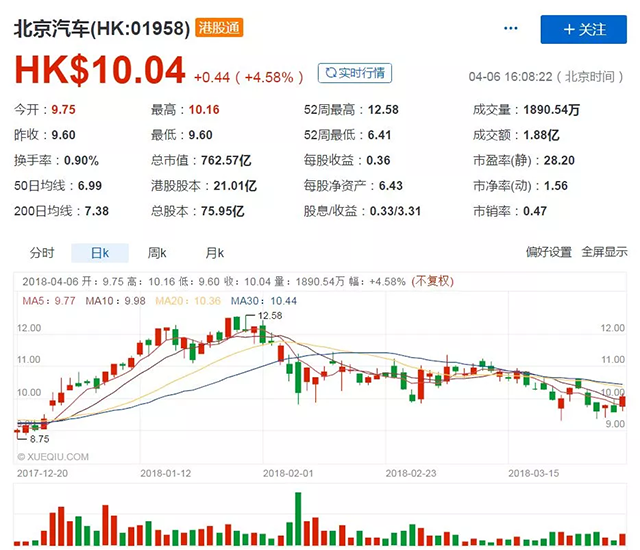Click the +0.44 (+4.58%) change value
This screenshot has height=550, width=640.
249,77
